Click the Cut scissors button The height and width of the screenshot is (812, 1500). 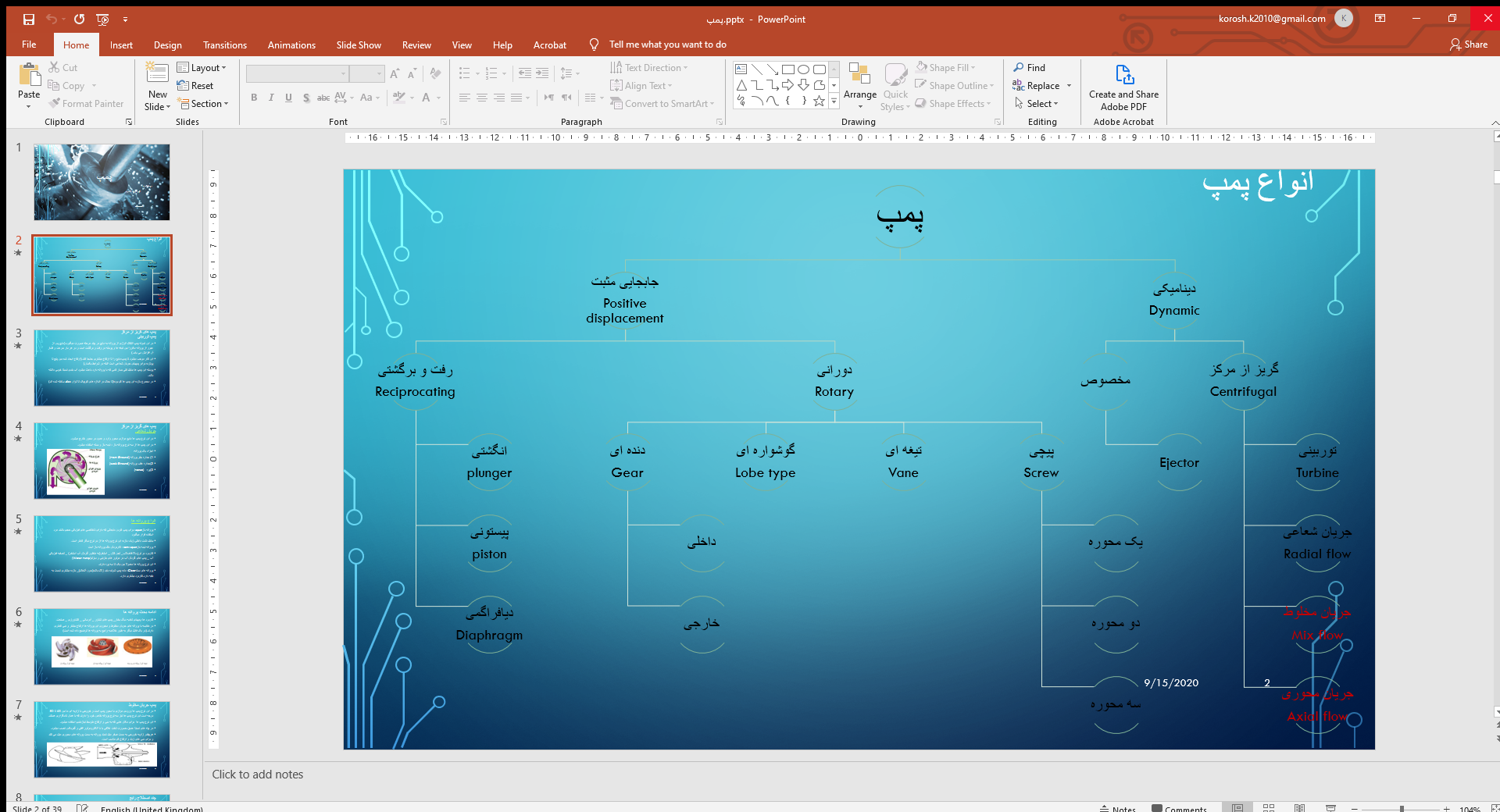(x=63, y=68)
